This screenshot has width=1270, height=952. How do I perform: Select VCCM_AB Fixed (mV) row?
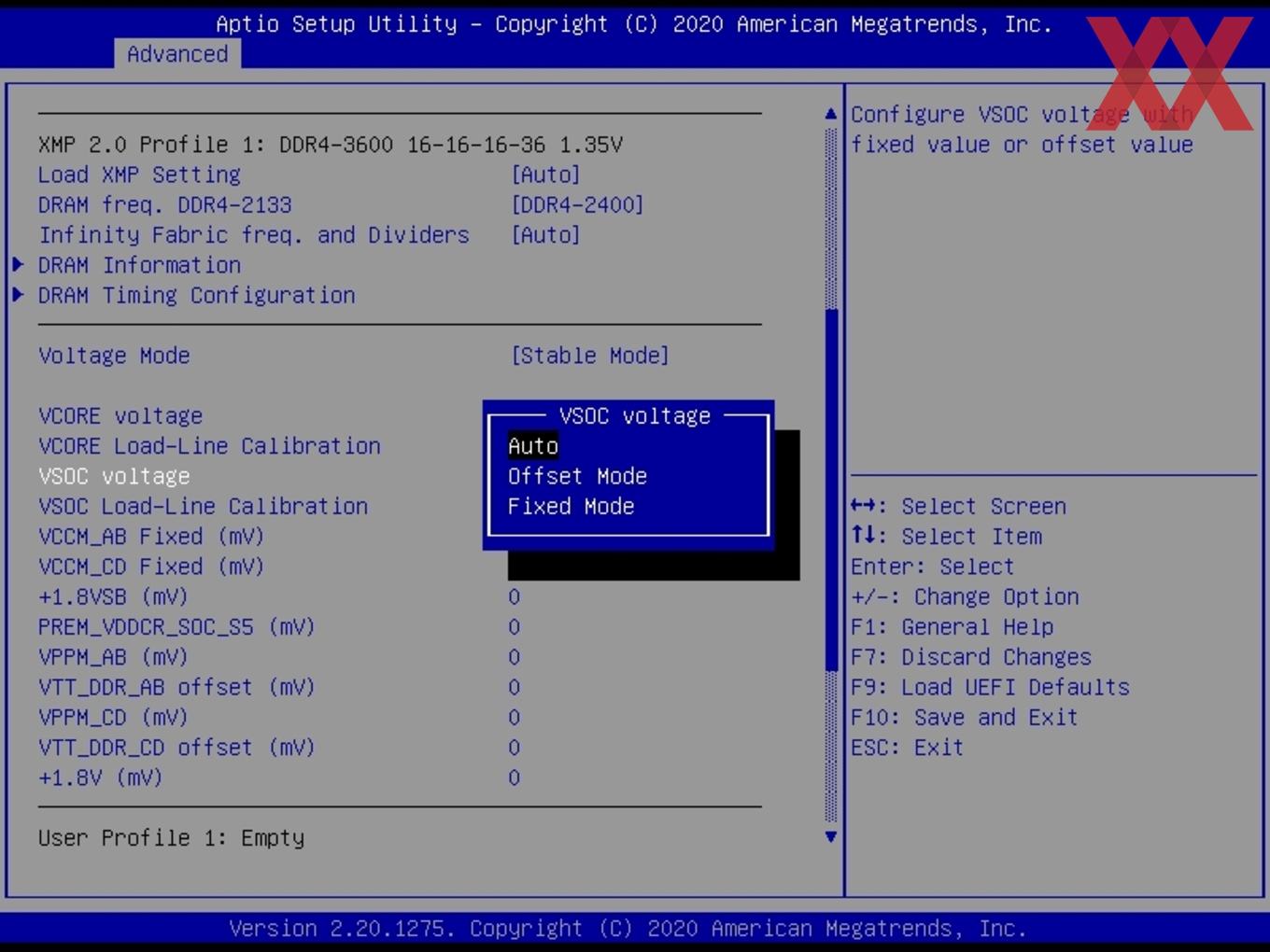(x=151, y=537)
